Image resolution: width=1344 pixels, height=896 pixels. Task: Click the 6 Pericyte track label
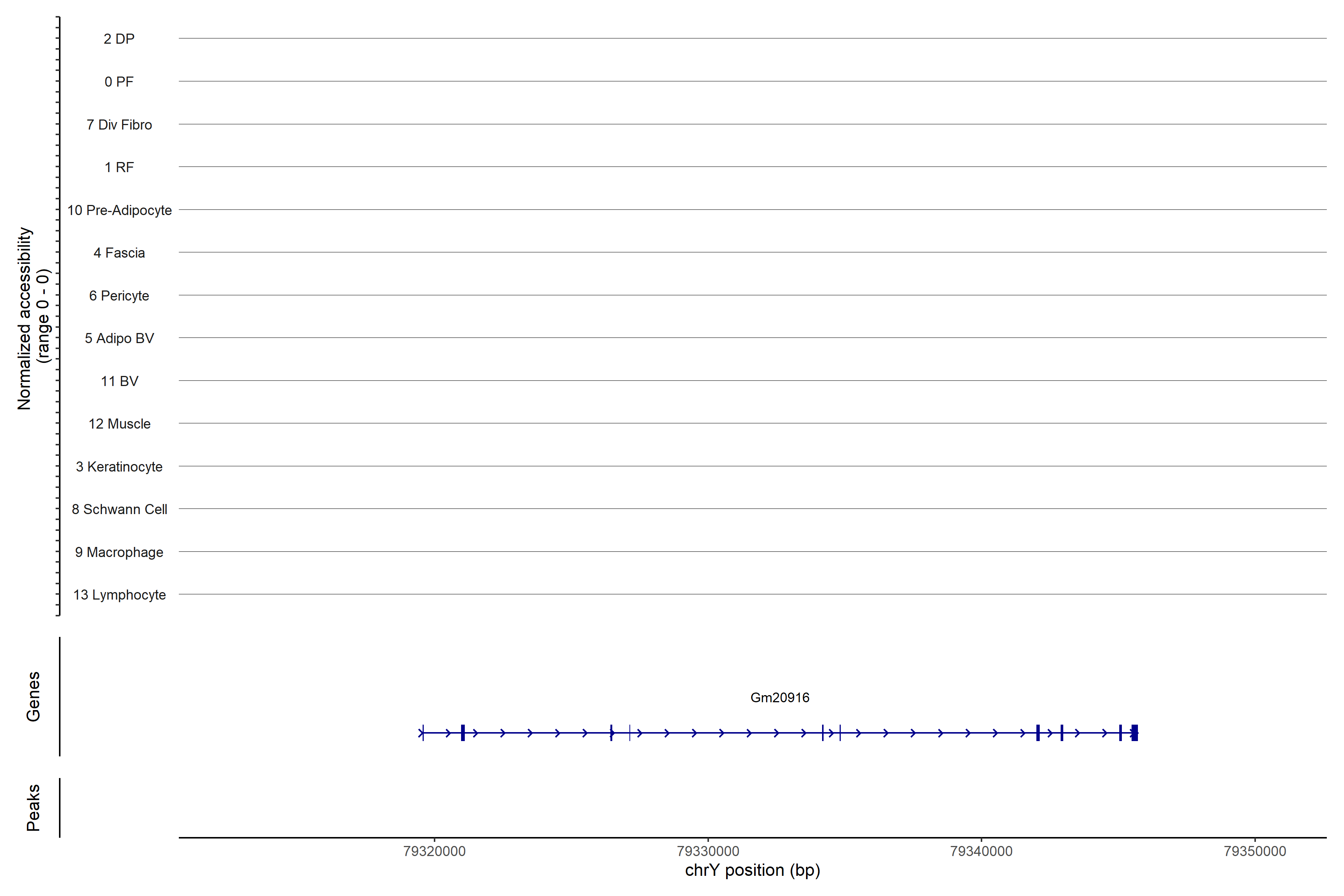(x=119, y=295)
